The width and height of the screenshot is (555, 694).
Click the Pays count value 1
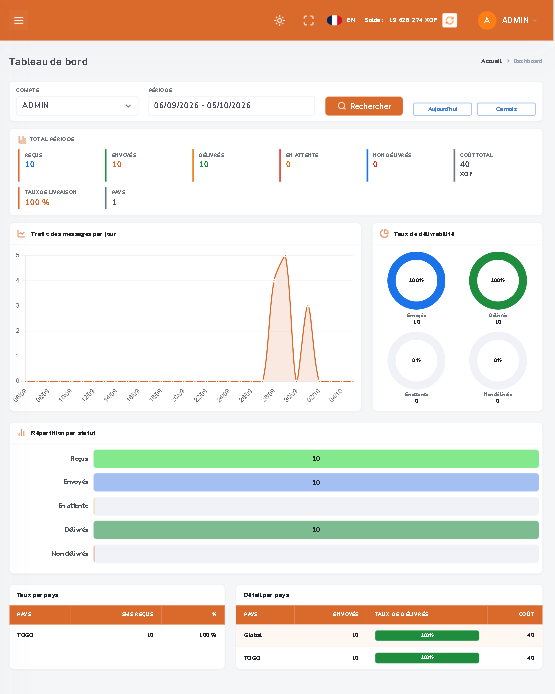114,202
